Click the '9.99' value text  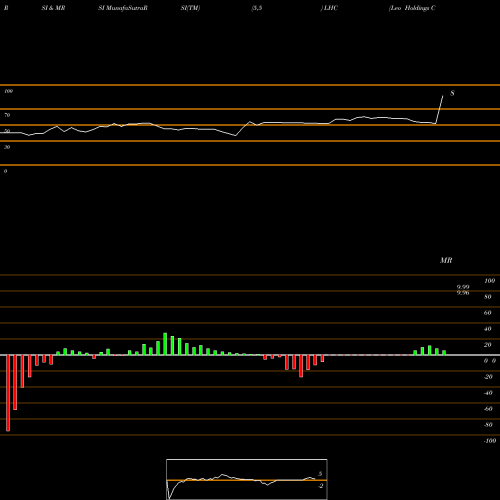(463, 287)
